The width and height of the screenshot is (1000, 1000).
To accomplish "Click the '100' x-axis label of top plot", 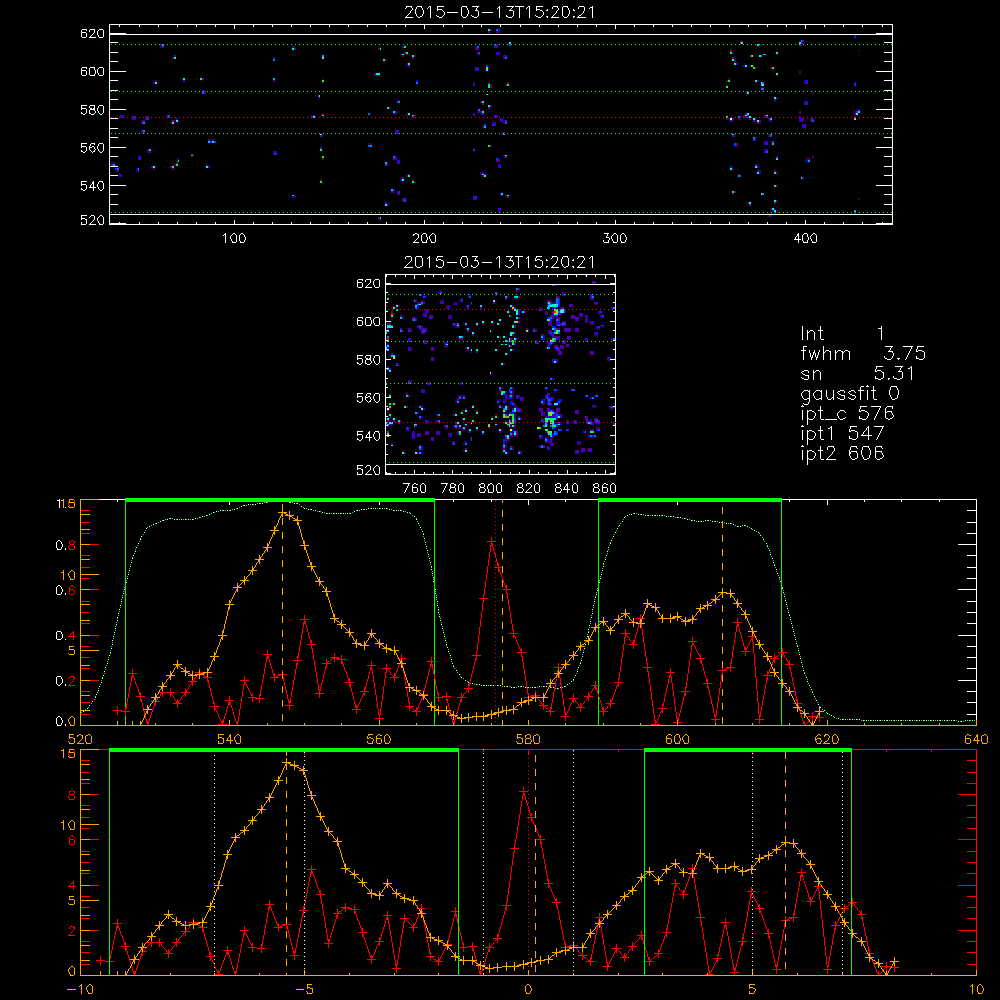I will tap(234, 239).
